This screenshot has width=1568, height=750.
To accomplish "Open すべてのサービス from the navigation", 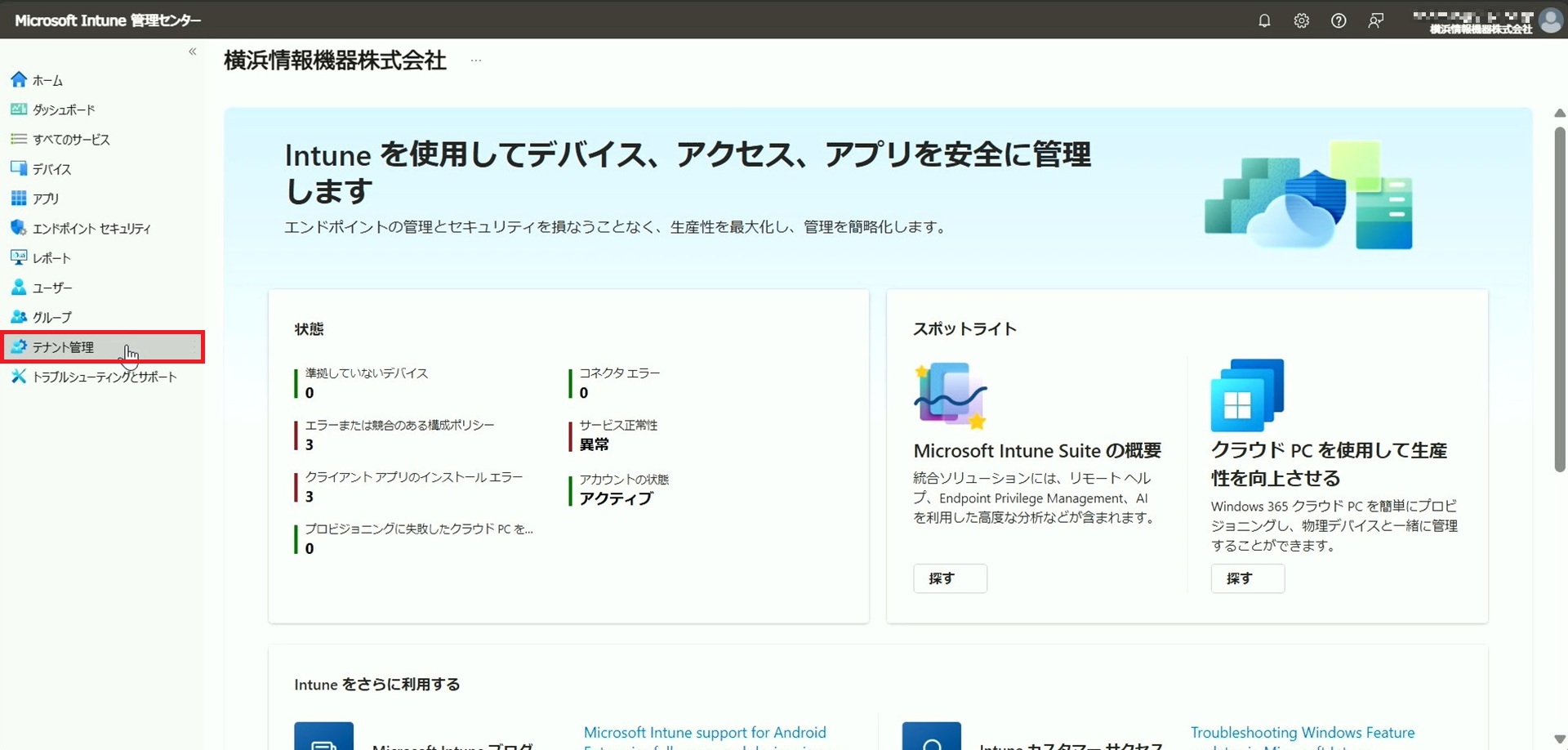I will tap(71, 140).
